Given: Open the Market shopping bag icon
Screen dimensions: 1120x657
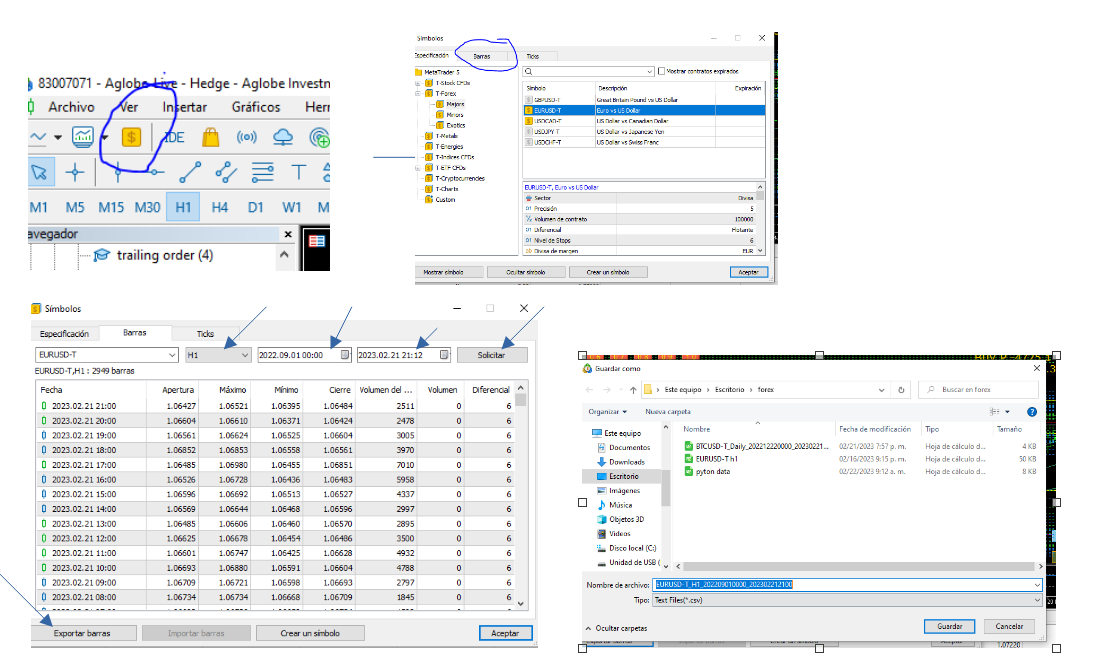Looking at the screenshot, I should (x=210, y=137).
